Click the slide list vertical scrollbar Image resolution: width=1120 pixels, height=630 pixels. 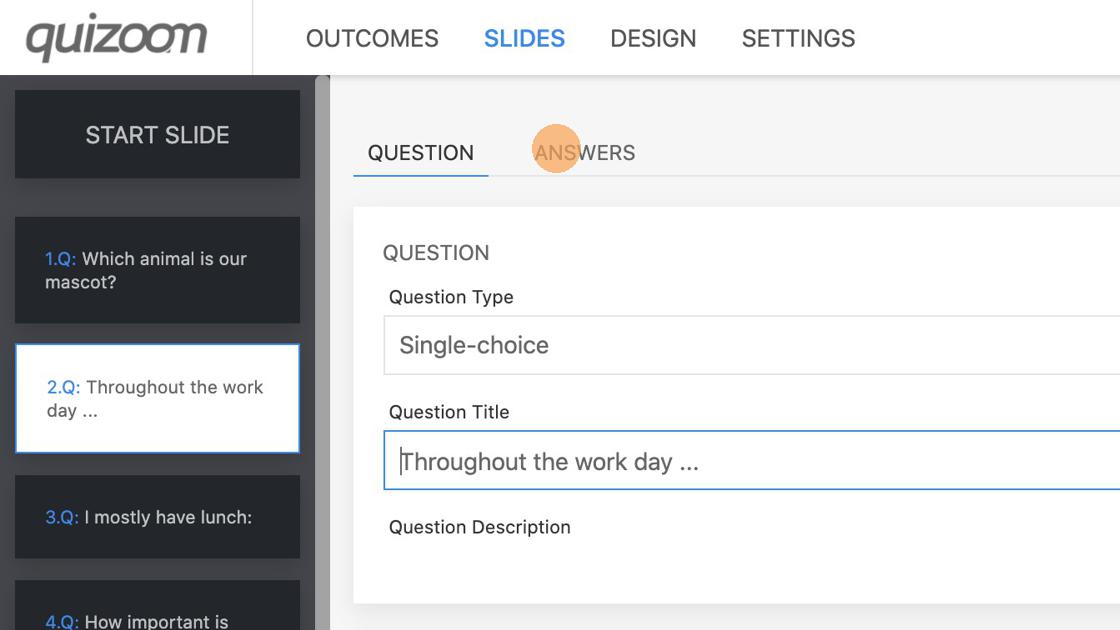(x=322, y=350)
